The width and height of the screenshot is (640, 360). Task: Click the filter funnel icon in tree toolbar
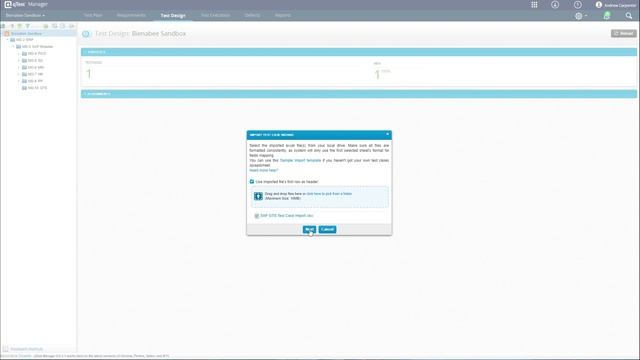[27, 26]
